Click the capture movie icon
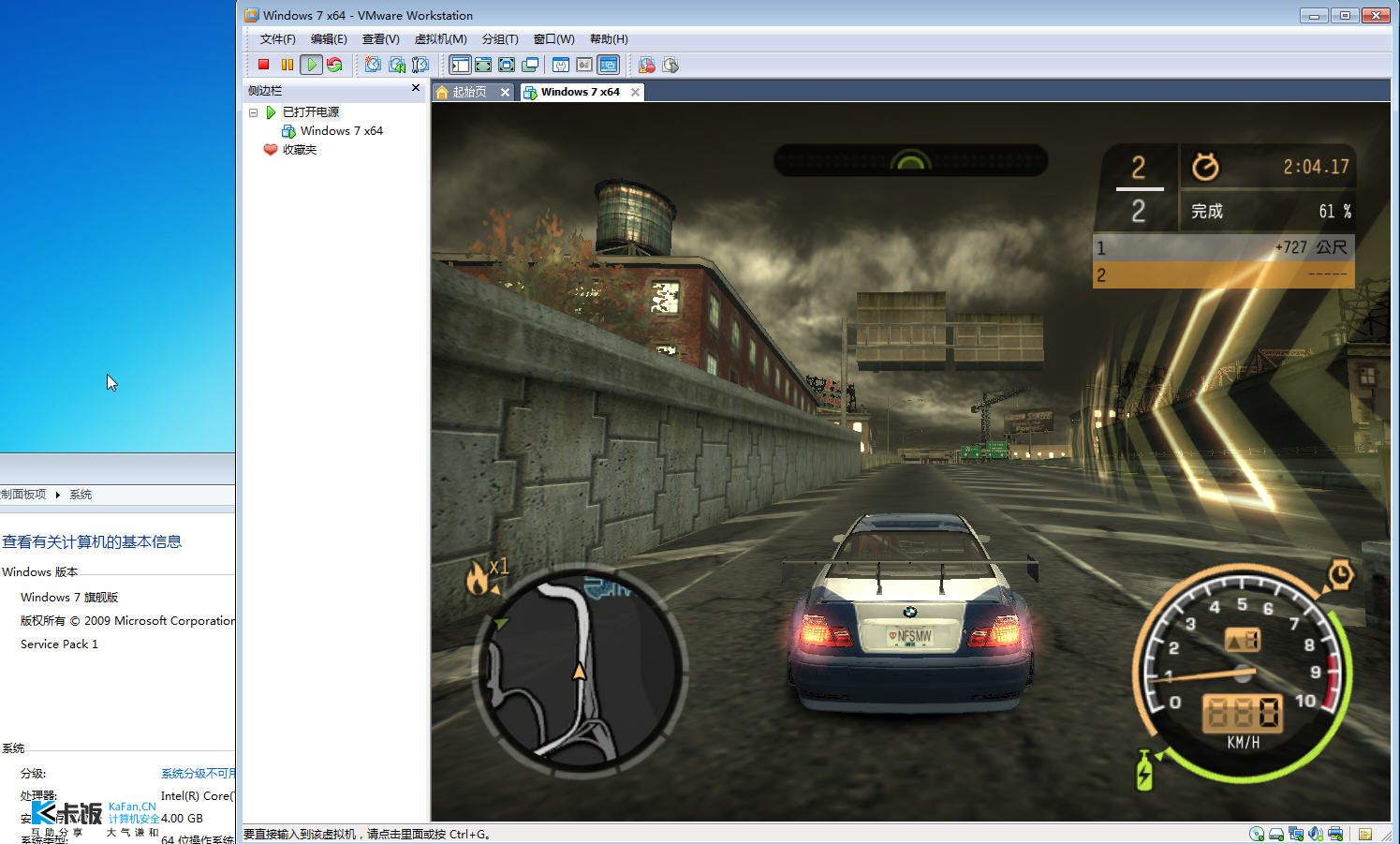 tap(671, 65)
